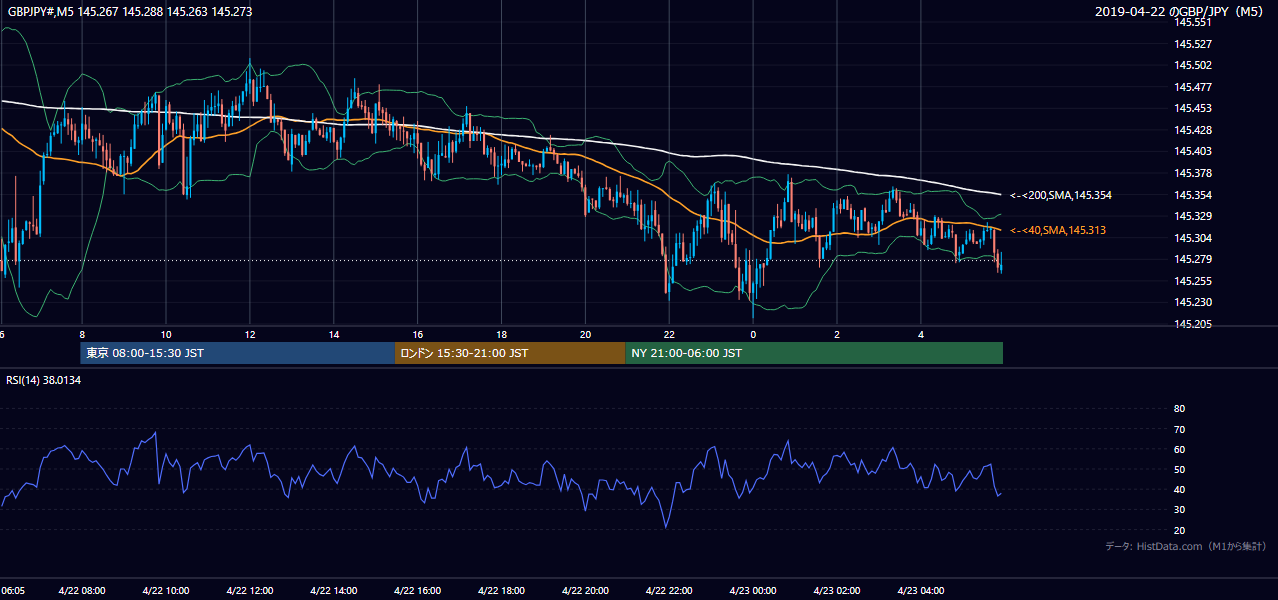This screenshot has height=600, width=1278.
Task: Click hour marker 0 below the price chart
Action: click(x=754, y=335)
